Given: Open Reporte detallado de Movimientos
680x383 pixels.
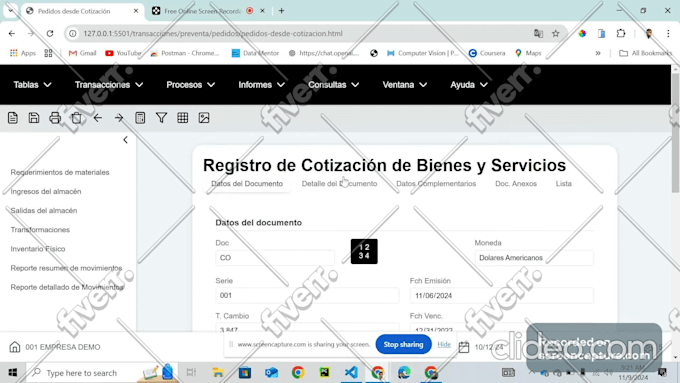Looking at the screenshot, I should [67, 287].
